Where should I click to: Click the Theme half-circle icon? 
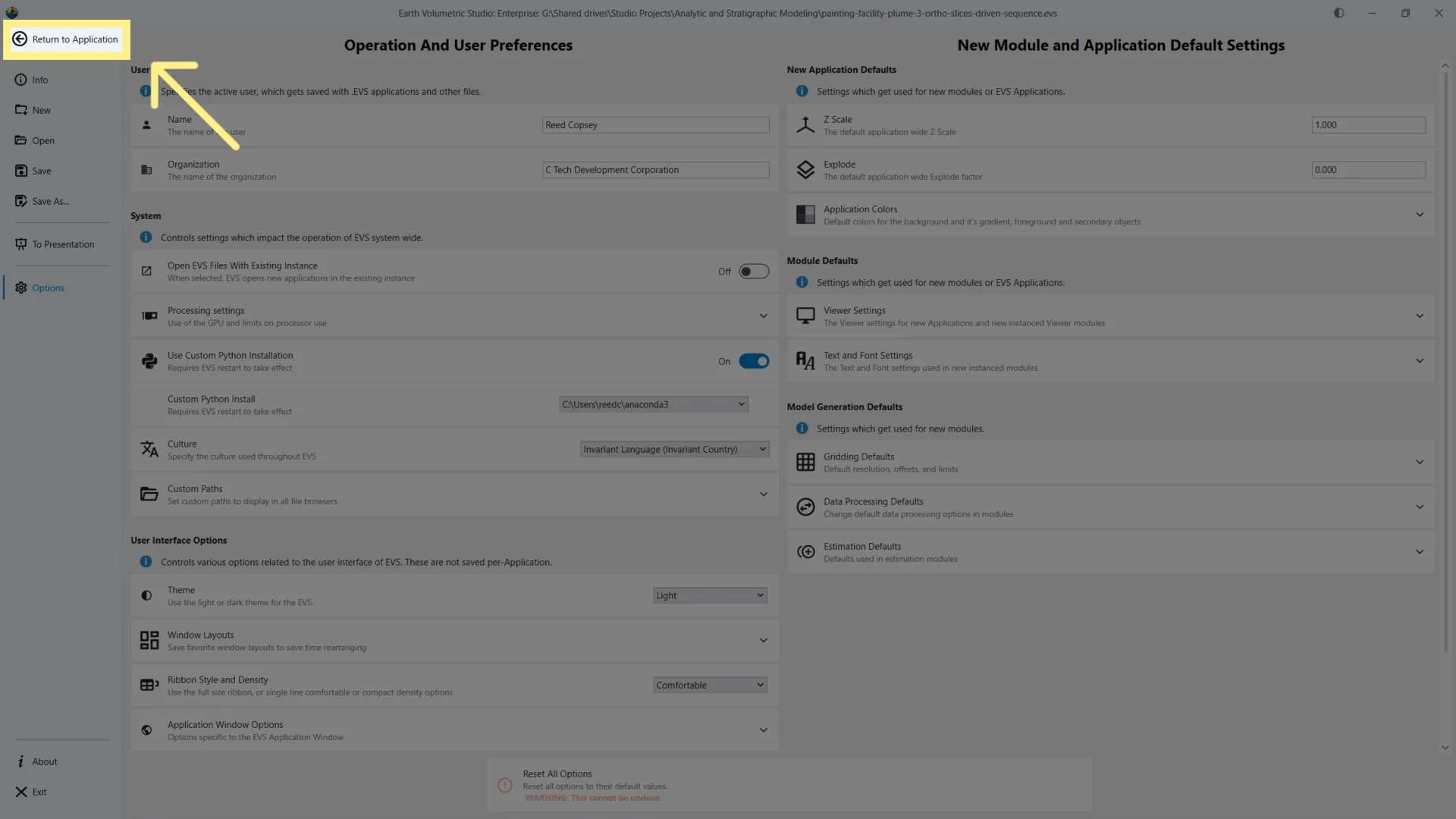(147, 595)
